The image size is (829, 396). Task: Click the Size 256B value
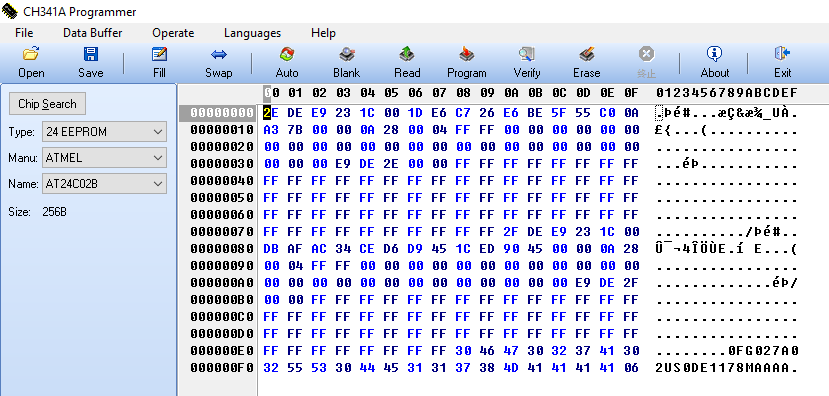click(x=54, y=212)
